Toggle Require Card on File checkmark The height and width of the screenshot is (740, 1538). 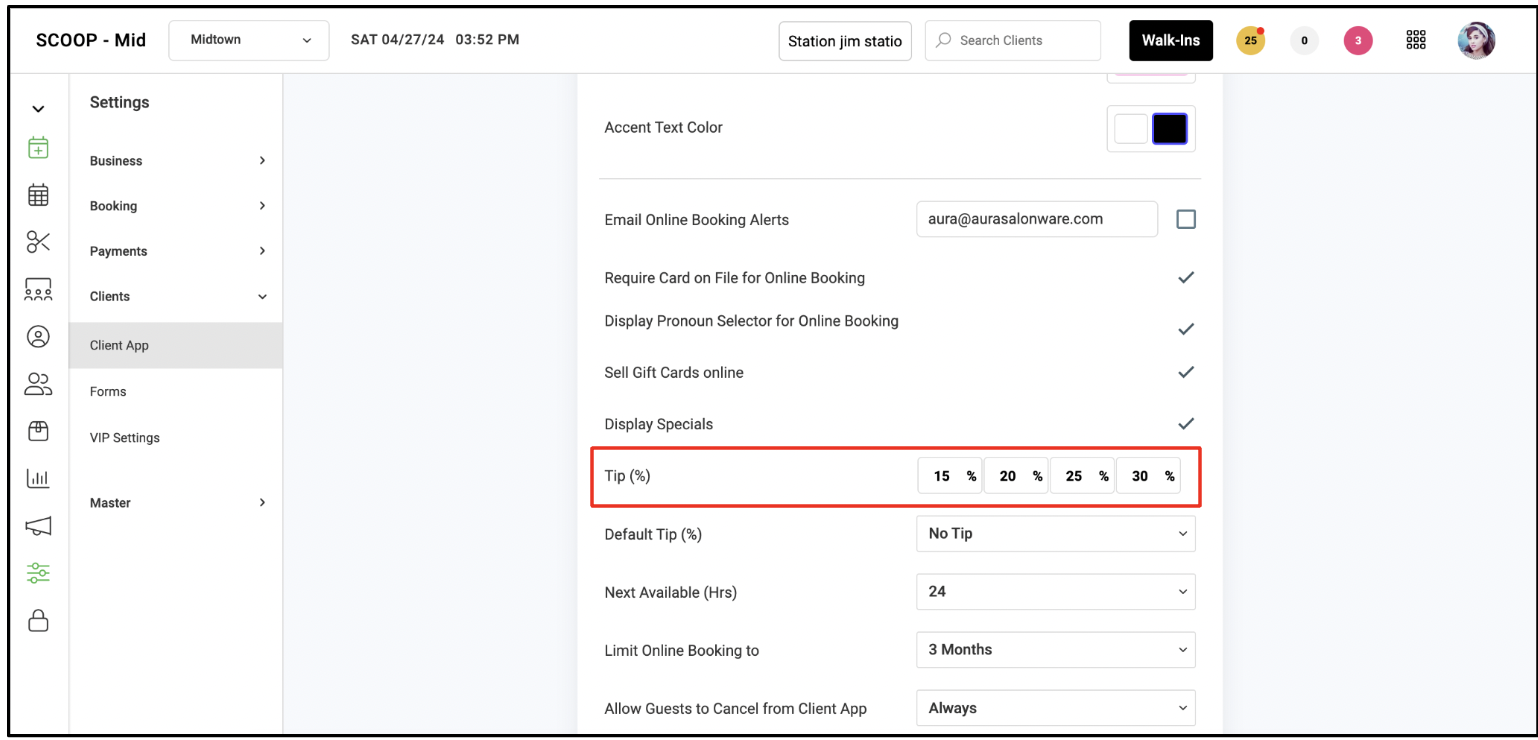click(1186, 278)
